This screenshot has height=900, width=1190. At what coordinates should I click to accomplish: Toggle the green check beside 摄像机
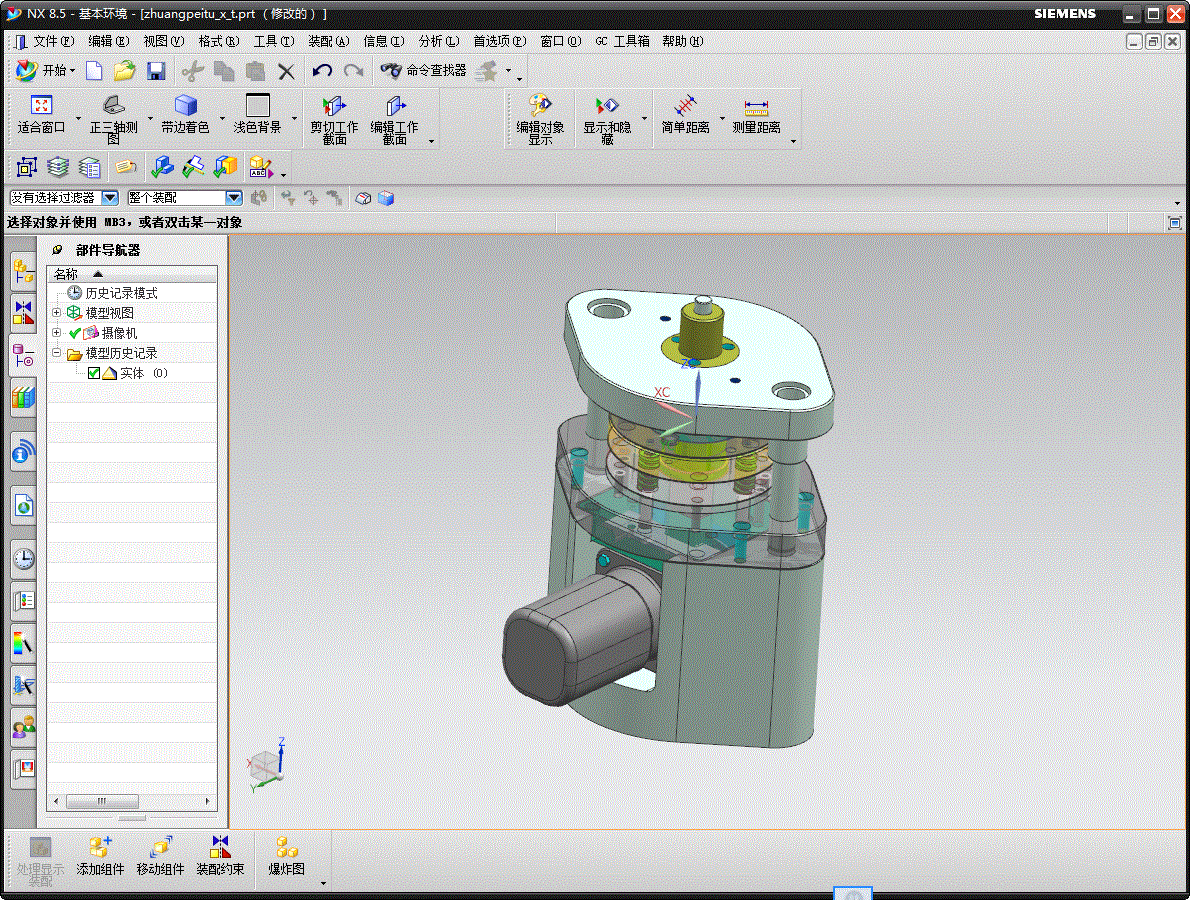pos(75,333)
